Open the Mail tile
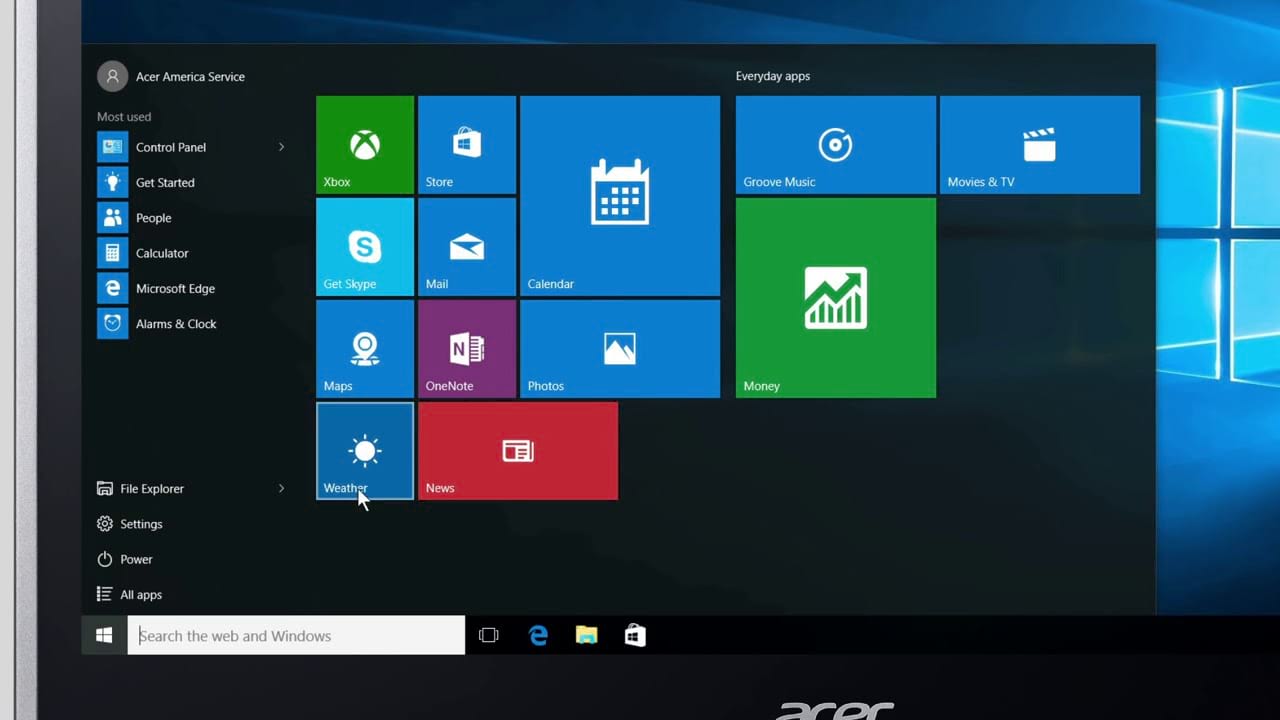 [467, 247]
